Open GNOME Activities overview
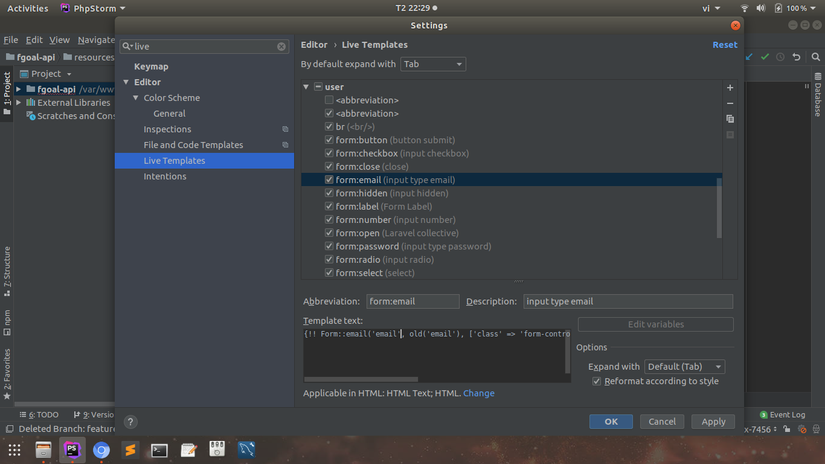This screenshot has height=464, width=825. [27, 8]
